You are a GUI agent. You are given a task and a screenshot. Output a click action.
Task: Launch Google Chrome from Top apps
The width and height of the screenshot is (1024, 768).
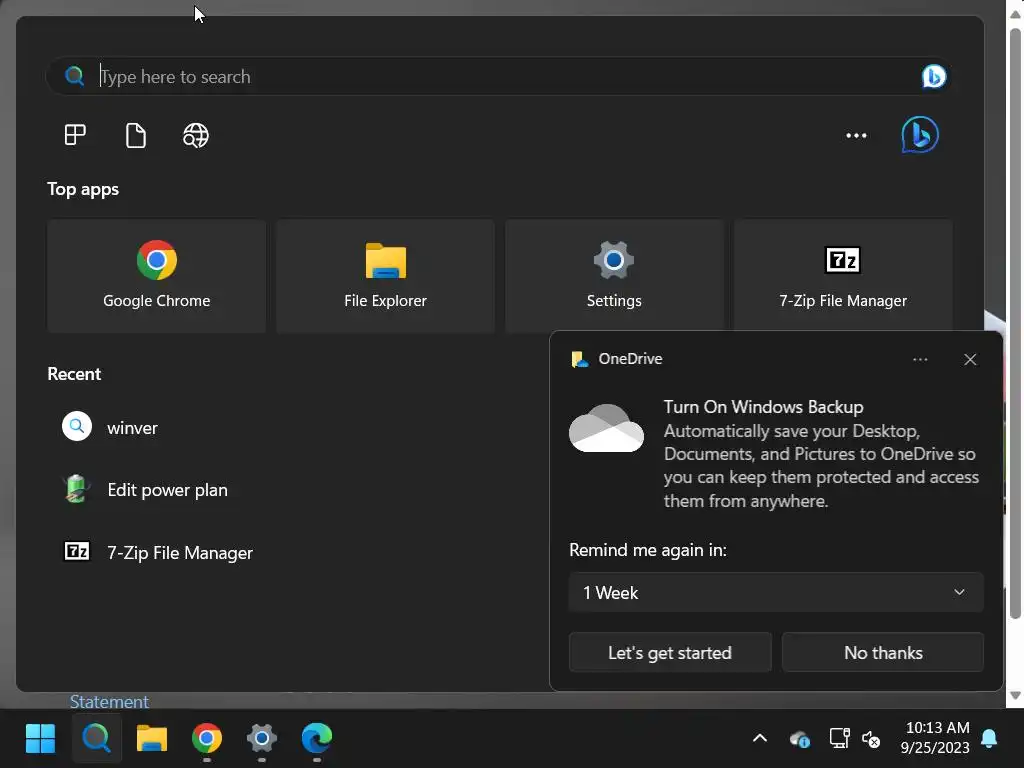coord(157,276)
